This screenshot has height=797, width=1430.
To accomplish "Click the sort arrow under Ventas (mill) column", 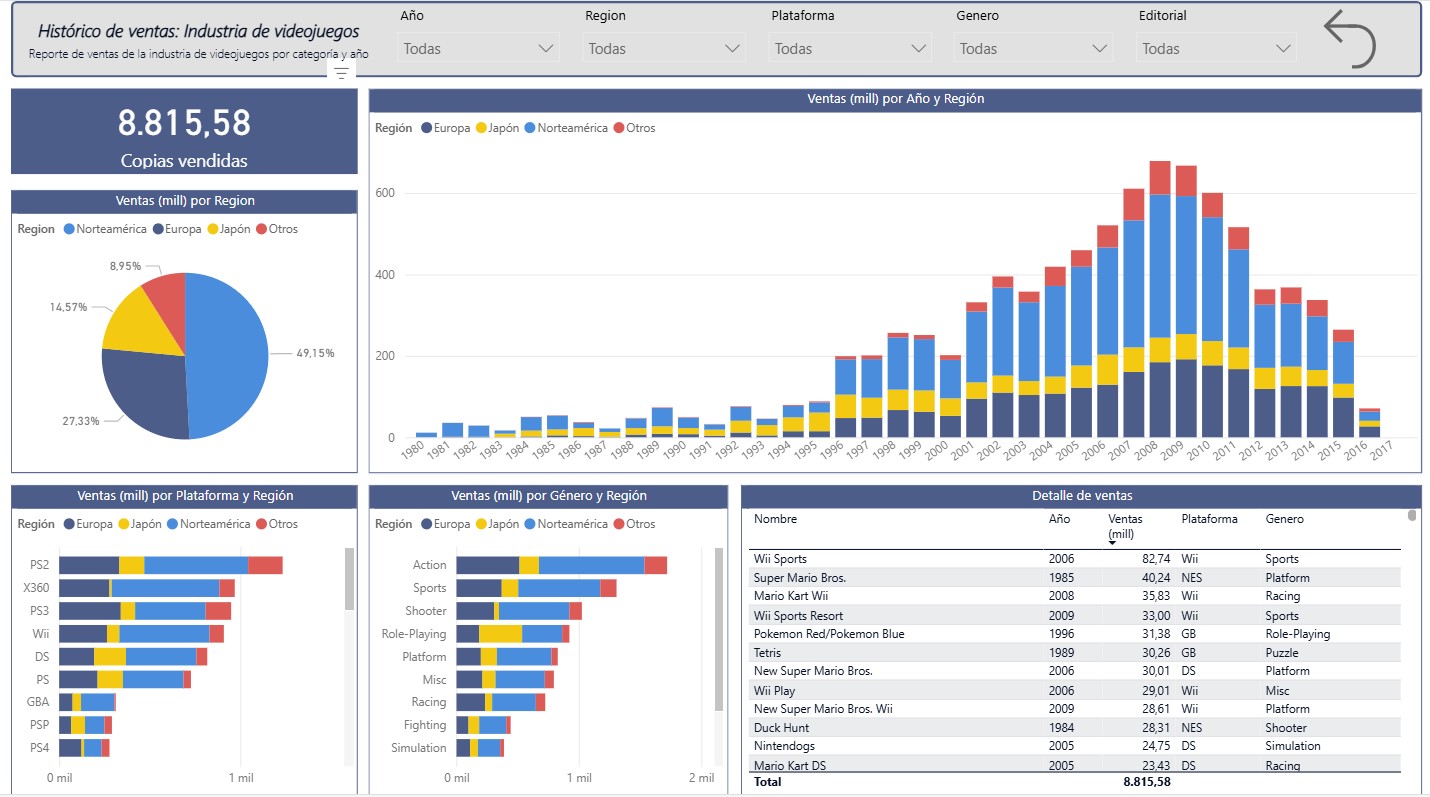I will point(1112,542).
